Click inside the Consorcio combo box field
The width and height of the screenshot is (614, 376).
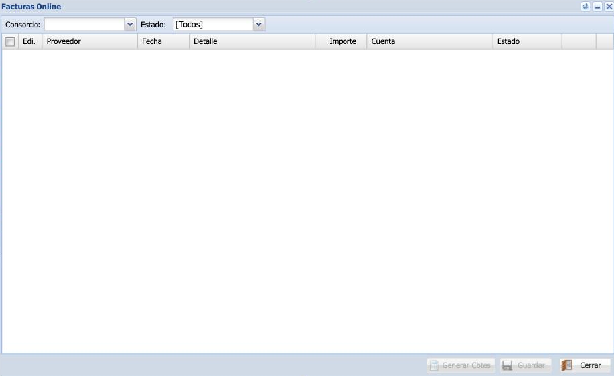85,24
